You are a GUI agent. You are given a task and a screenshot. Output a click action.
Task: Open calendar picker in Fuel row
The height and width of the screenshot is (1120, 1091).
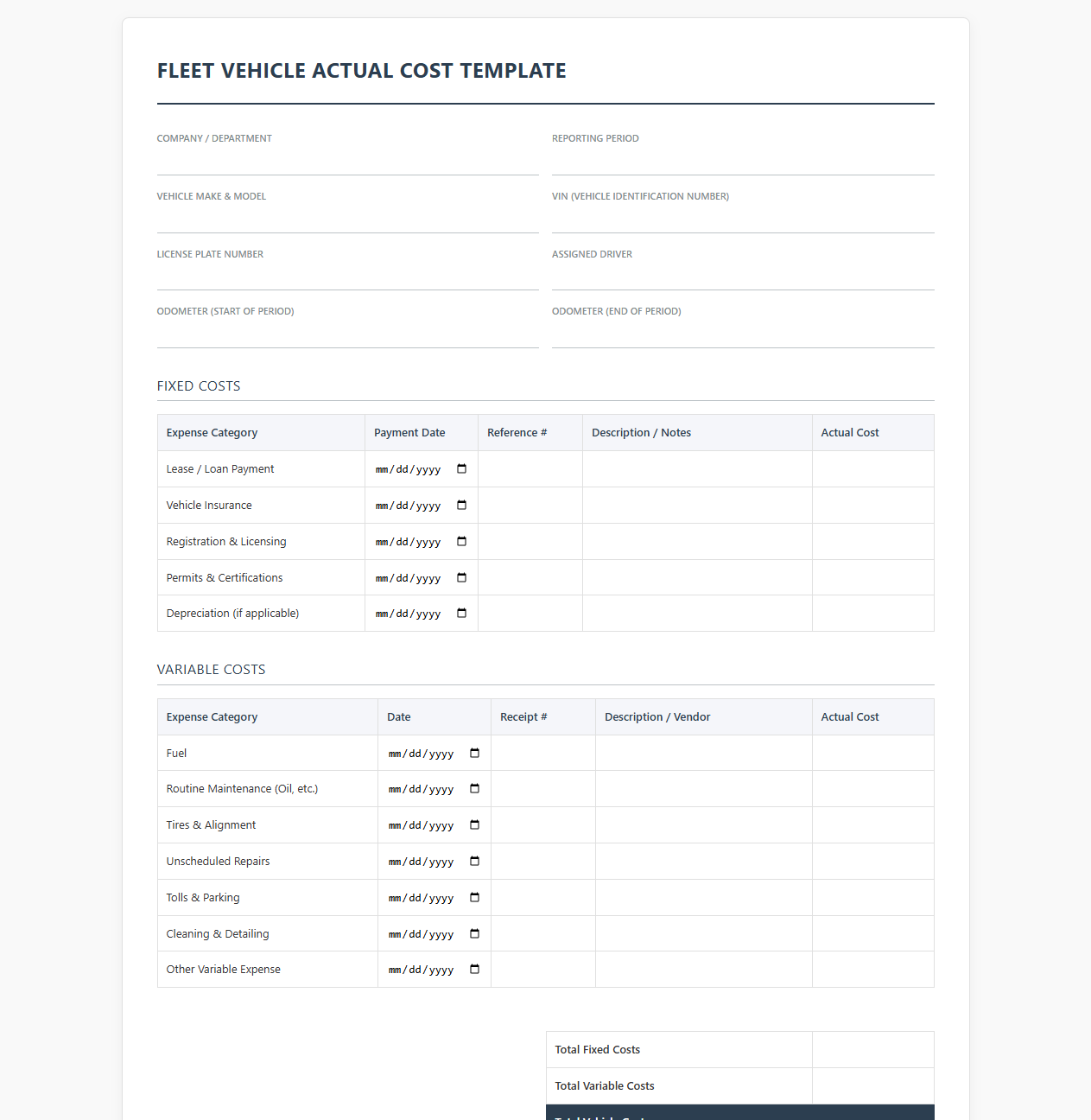point(474,754)
